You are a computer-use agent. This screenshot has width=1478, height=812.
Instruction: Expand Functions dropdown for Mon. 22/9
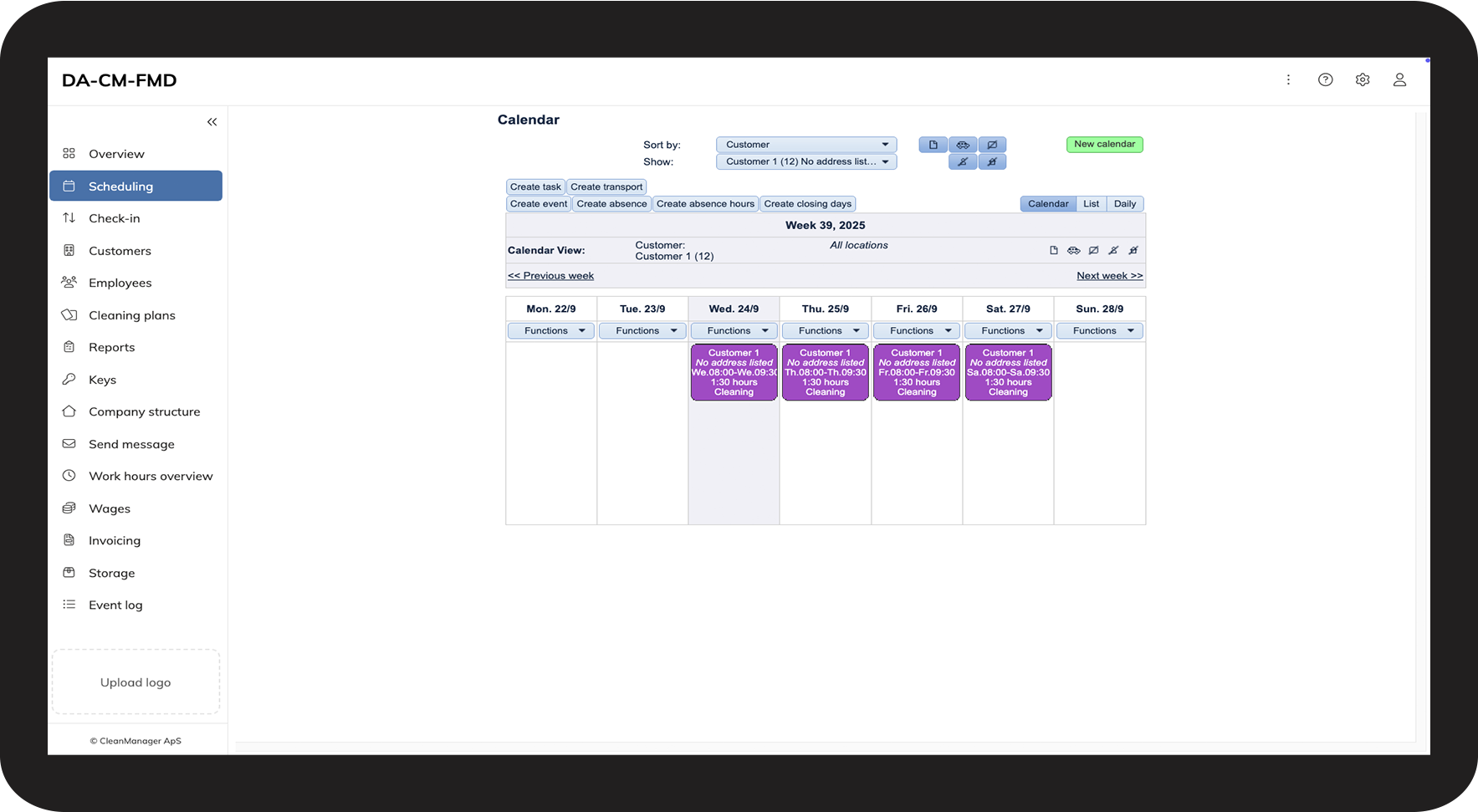(551, 330)
